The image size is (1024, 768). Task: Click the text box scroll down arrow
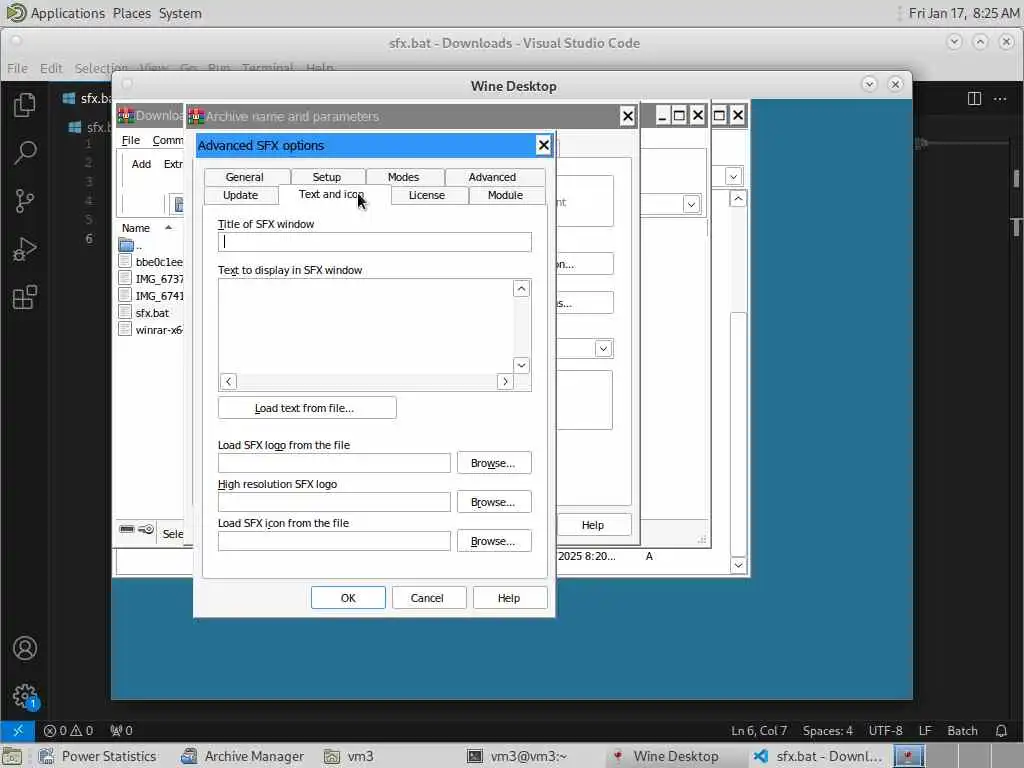(x=521, y=365)
